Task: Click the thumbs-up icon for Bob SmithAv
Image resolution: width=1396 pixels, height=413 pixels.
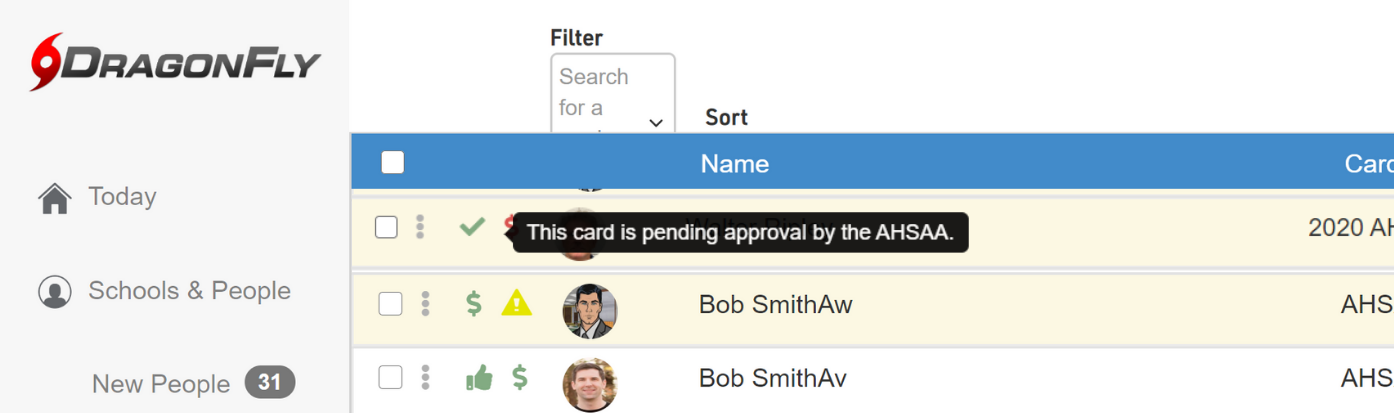Action: [479, 378]
